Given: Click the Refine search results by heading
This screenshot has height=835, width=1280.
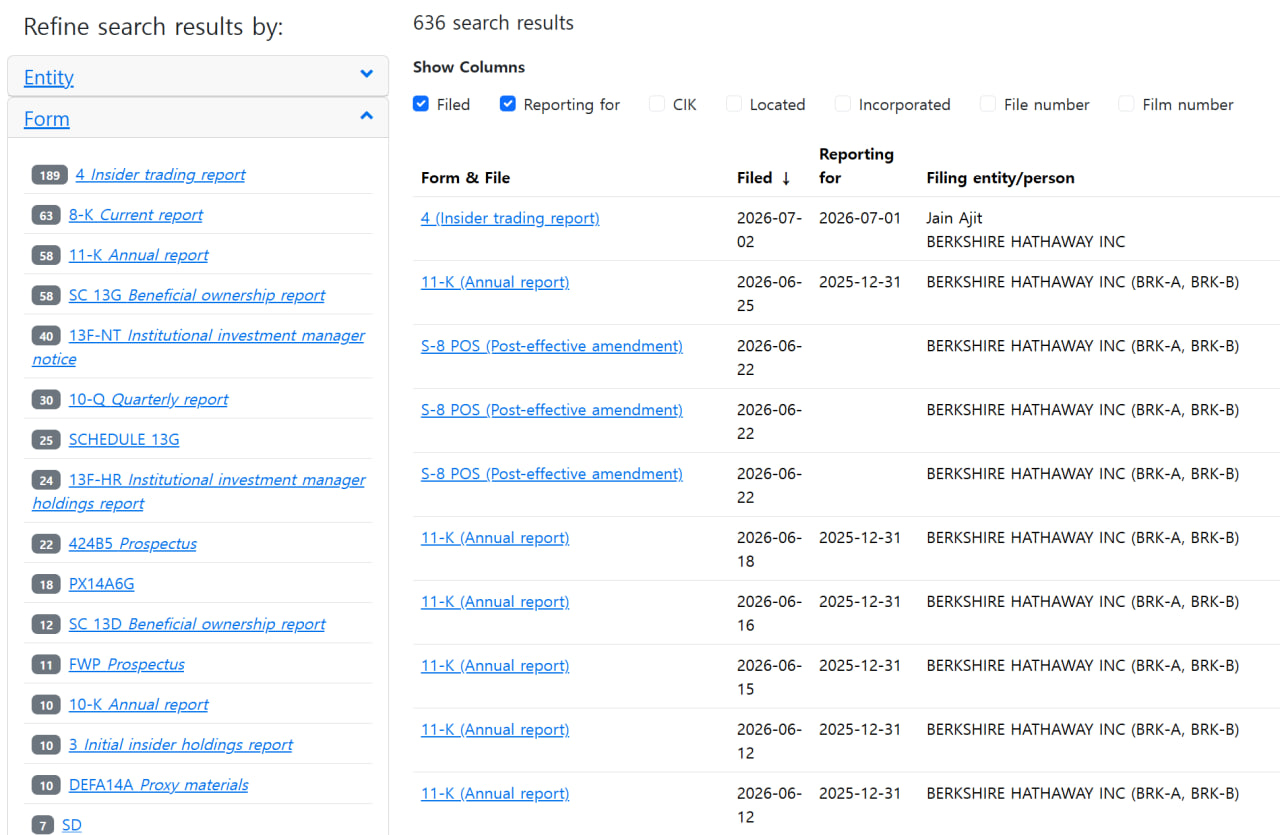Looking at the screenshot, I should 153,27.
